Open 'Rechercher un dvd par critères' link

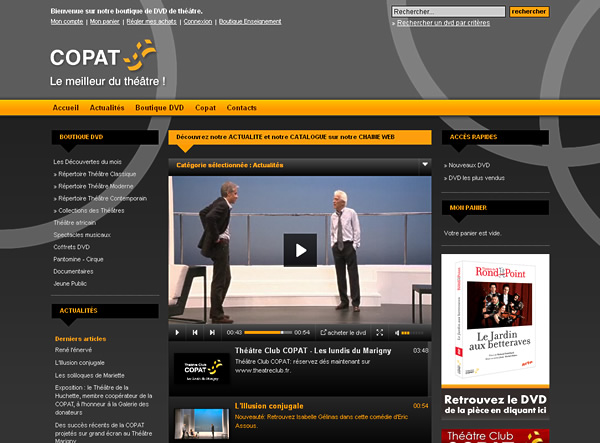click(x=443, y=23)
